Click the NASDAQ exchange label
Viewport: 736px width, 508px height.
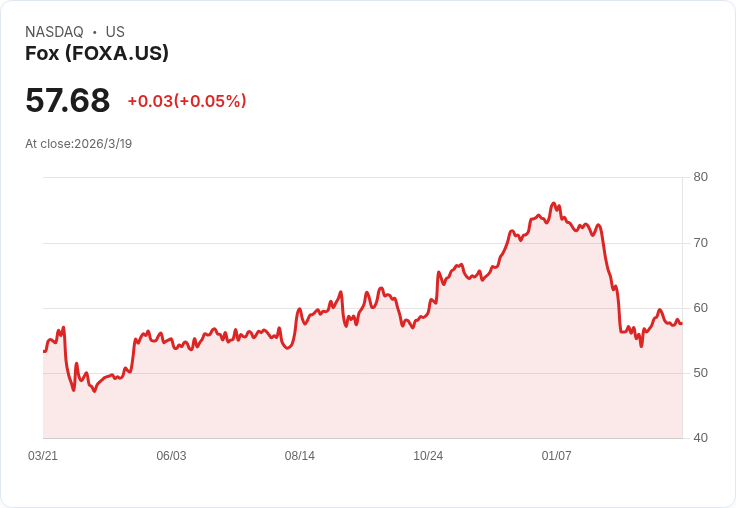(x=54, y=32)
